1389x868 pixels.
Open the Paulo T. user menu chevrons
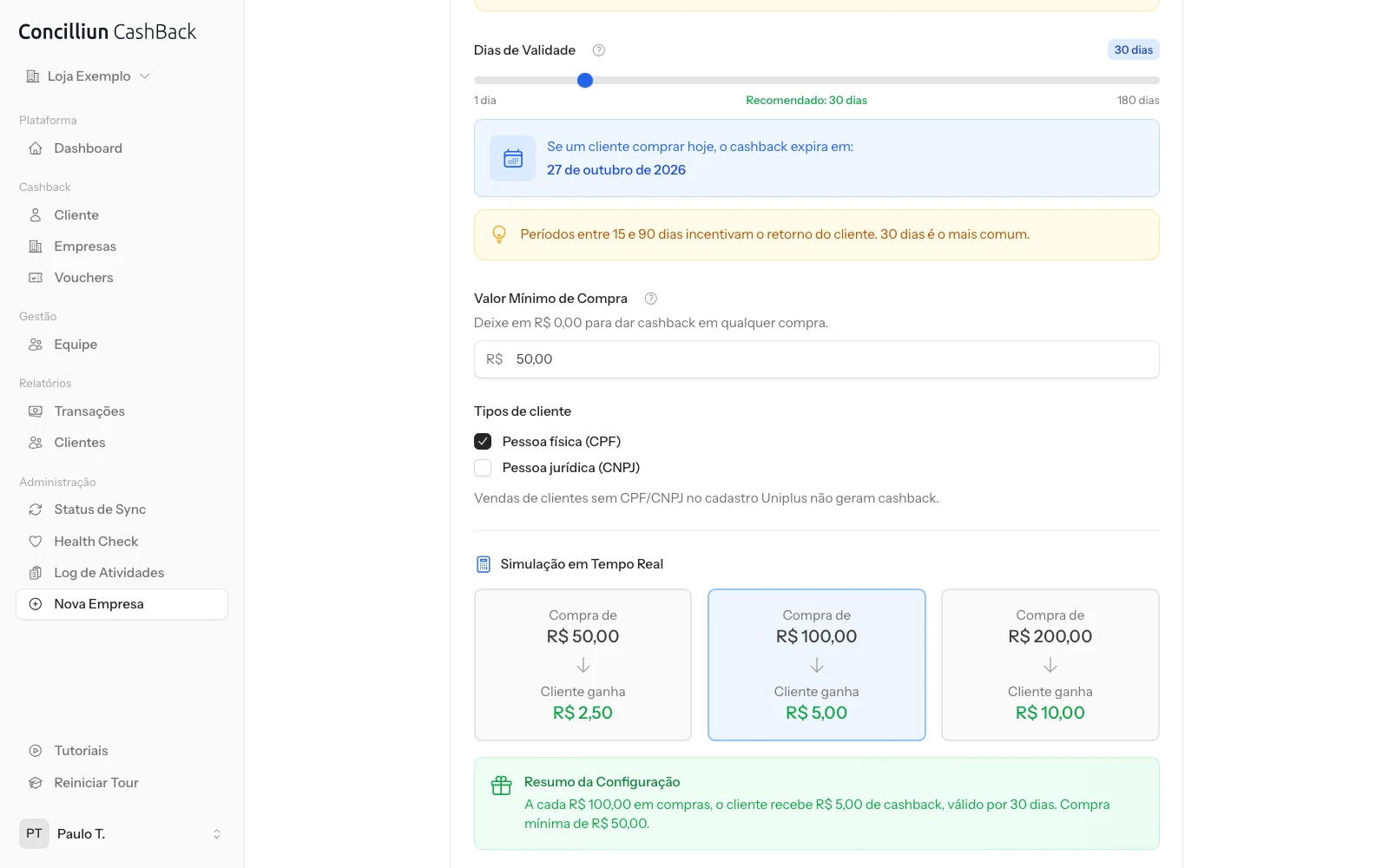217,834
